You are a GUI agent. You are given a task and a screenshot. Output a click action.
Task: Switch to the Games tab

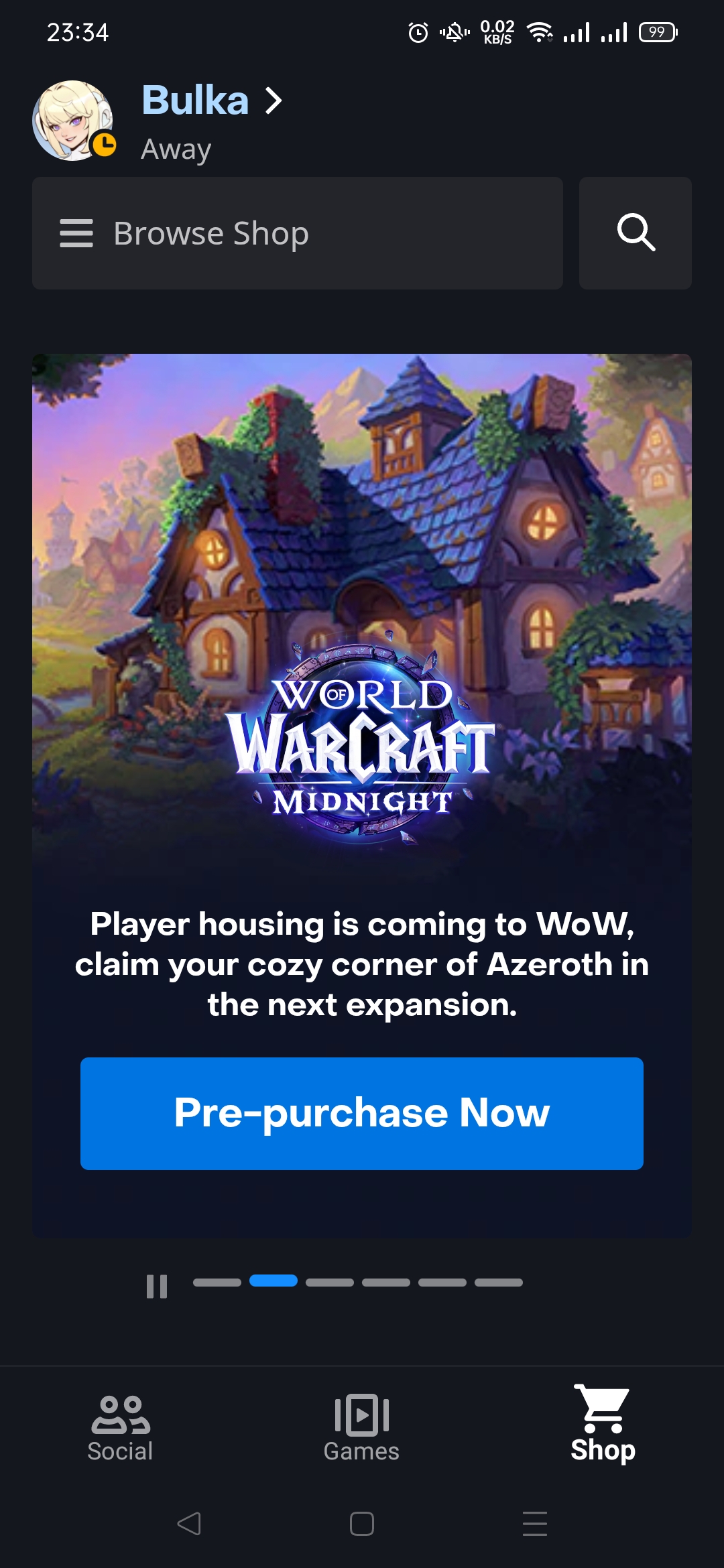(x=361, y=1428)
